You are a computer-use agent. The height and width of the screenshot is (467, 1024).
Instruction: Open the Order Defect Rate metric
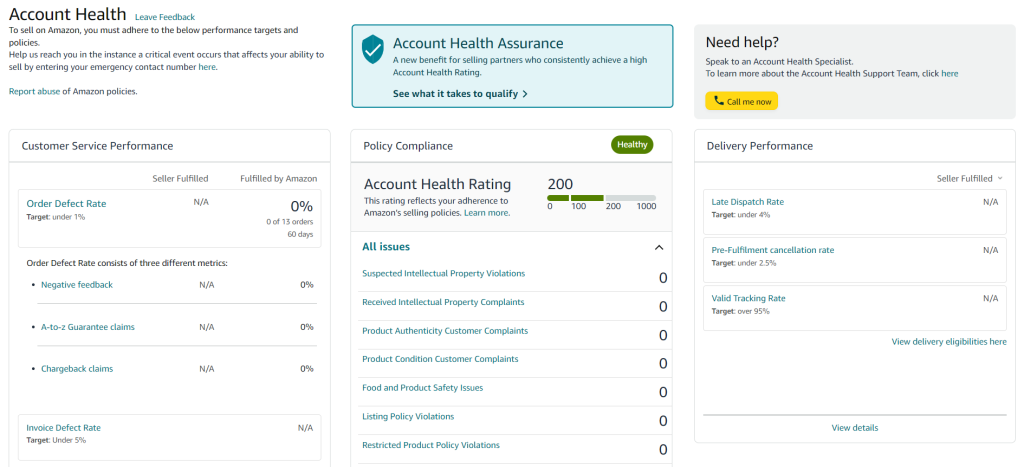coord(66,203)
